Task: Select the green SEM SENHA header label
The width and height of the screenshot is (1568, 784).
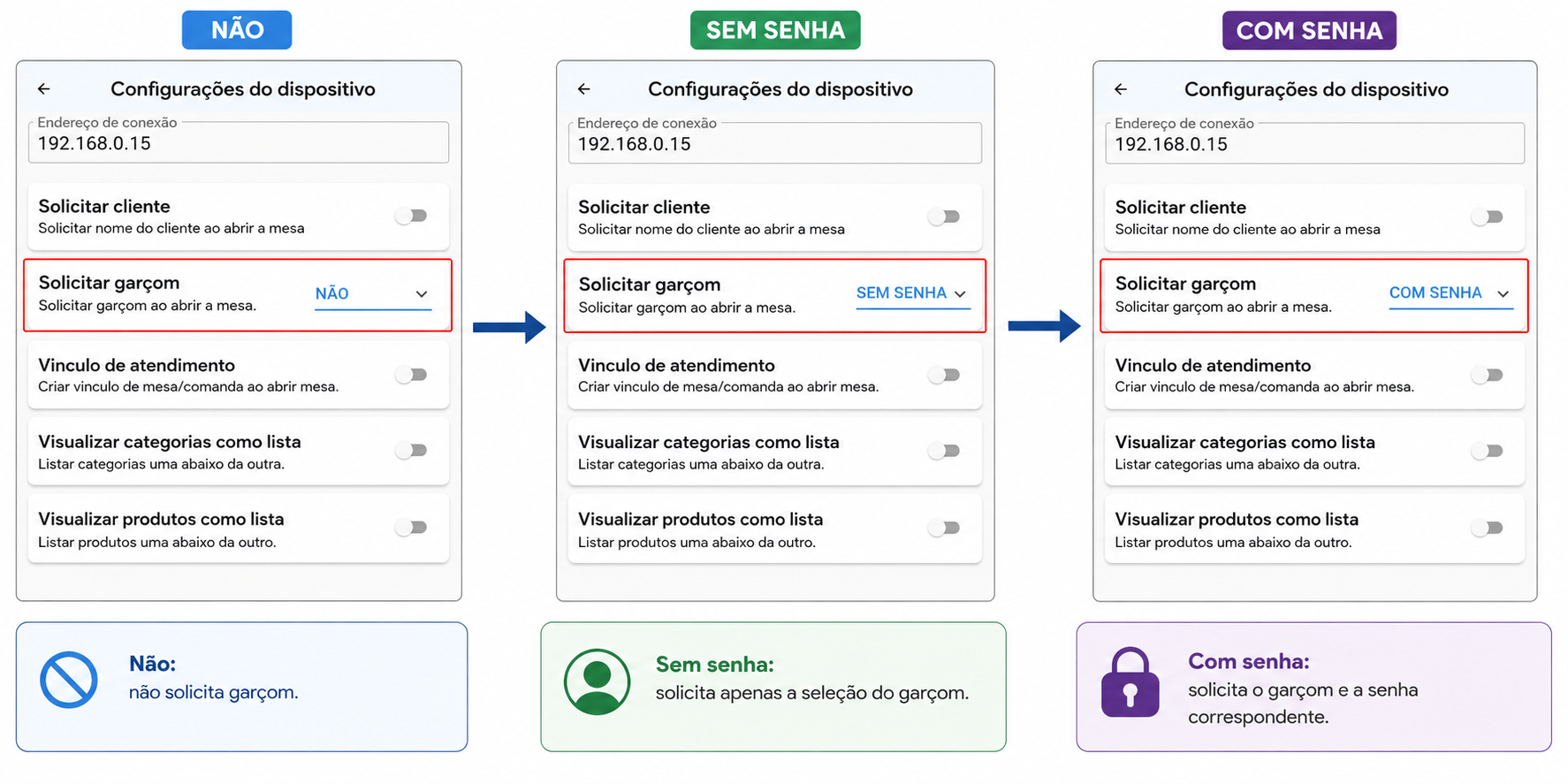Action: coord(775,30)
